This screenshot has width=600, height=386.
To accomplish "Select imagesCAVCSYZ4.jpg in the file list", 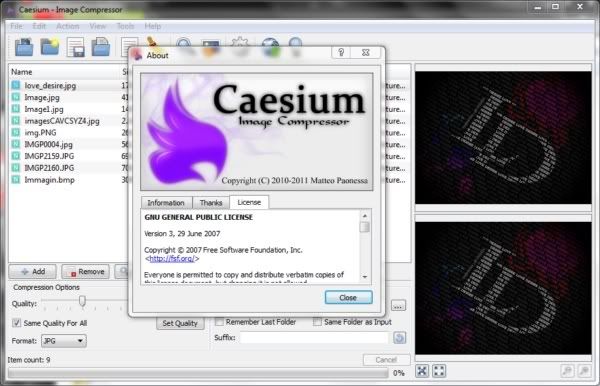I will 62,121.
